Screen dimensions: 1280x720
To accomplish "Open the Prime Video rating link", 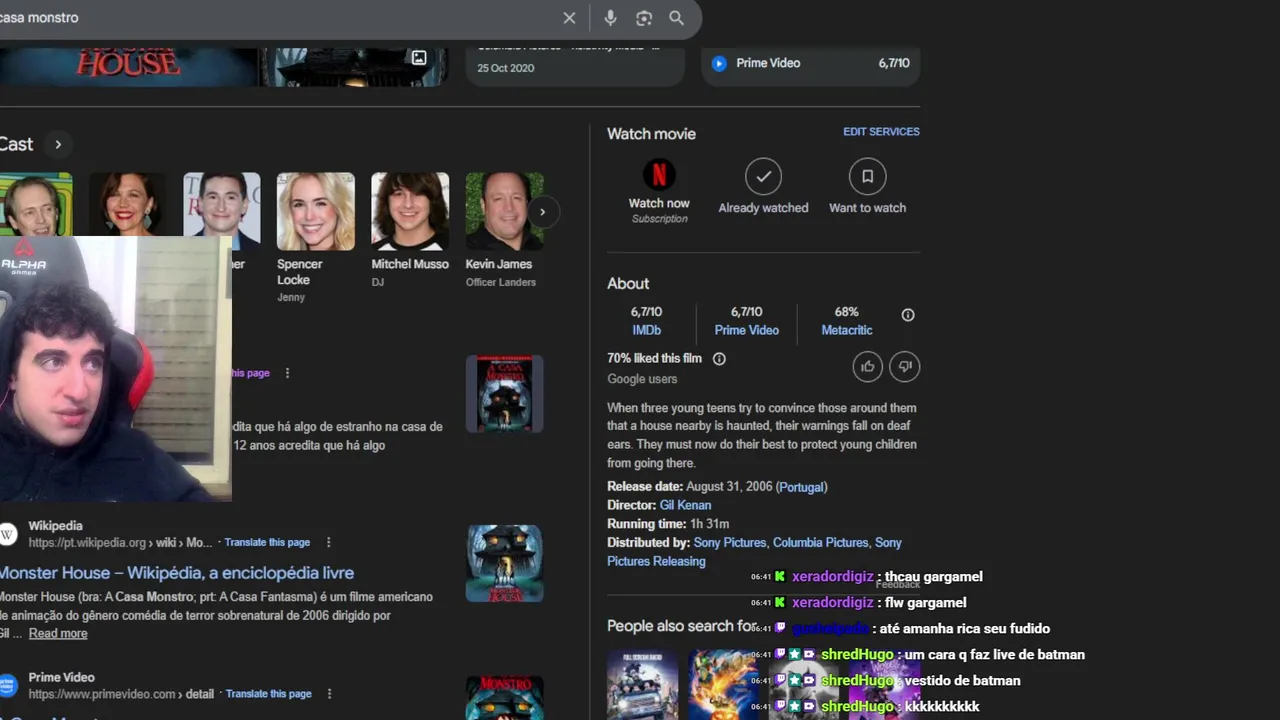I will coord(746,330).
